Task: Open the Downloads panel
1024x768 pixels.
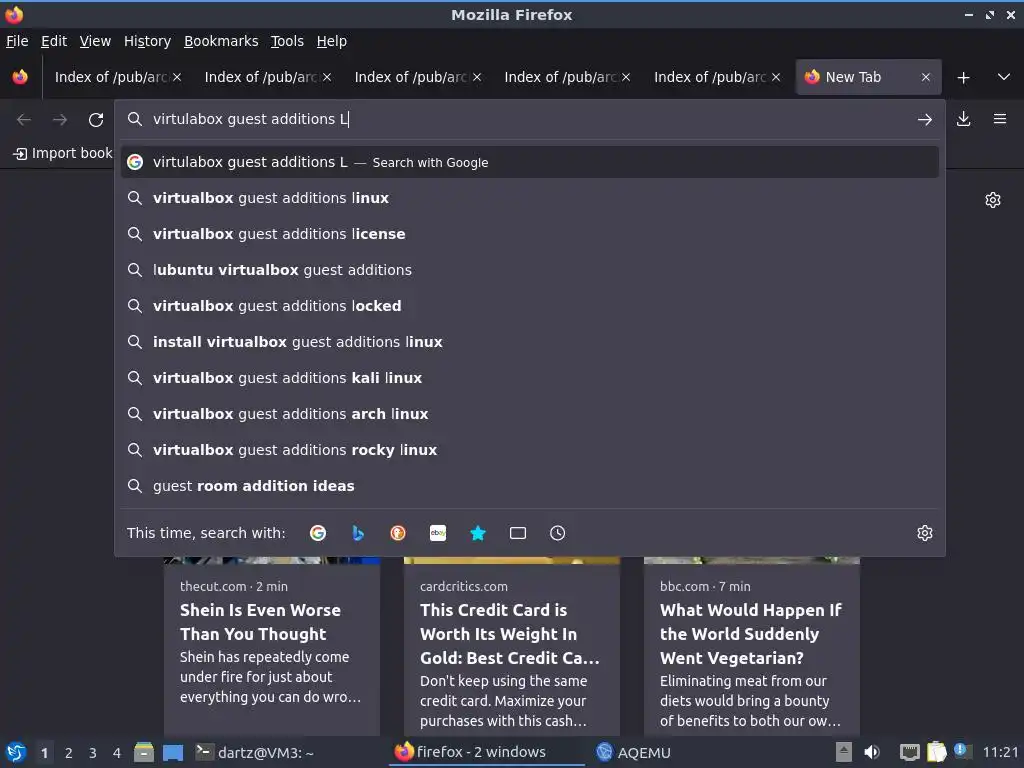Action: point(963,119)
